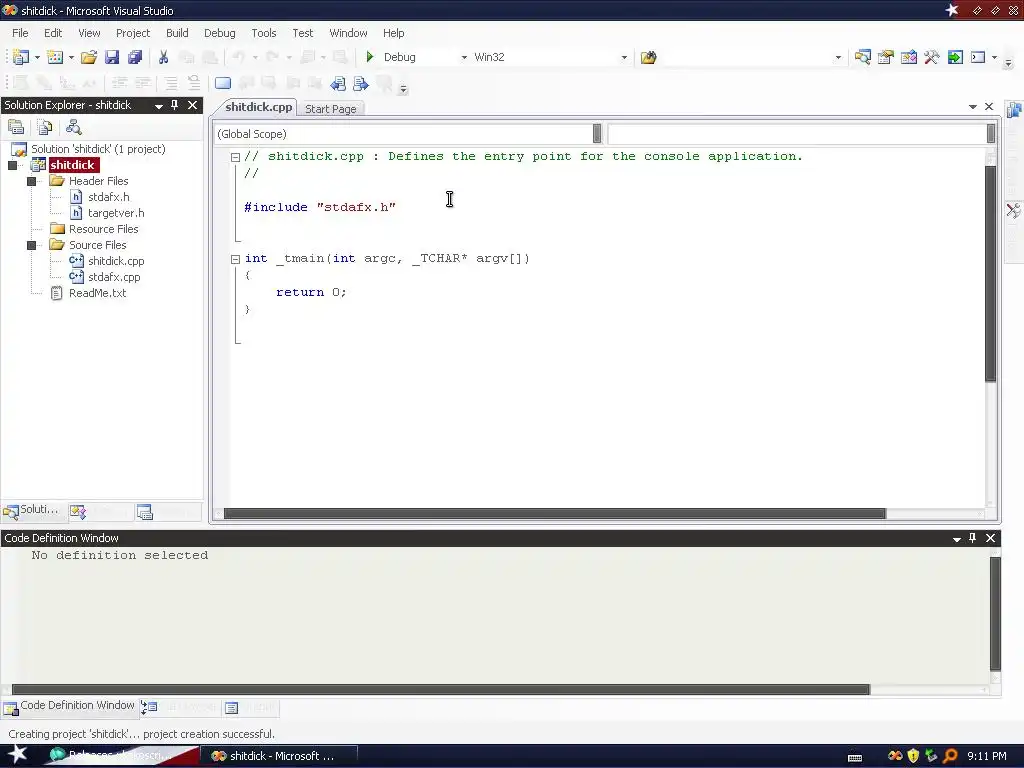Image resolution: width=1024 pixels, height=768 pixels.
Task: Toggle pin on Solution Explorer panel
Action: point(174,105)
